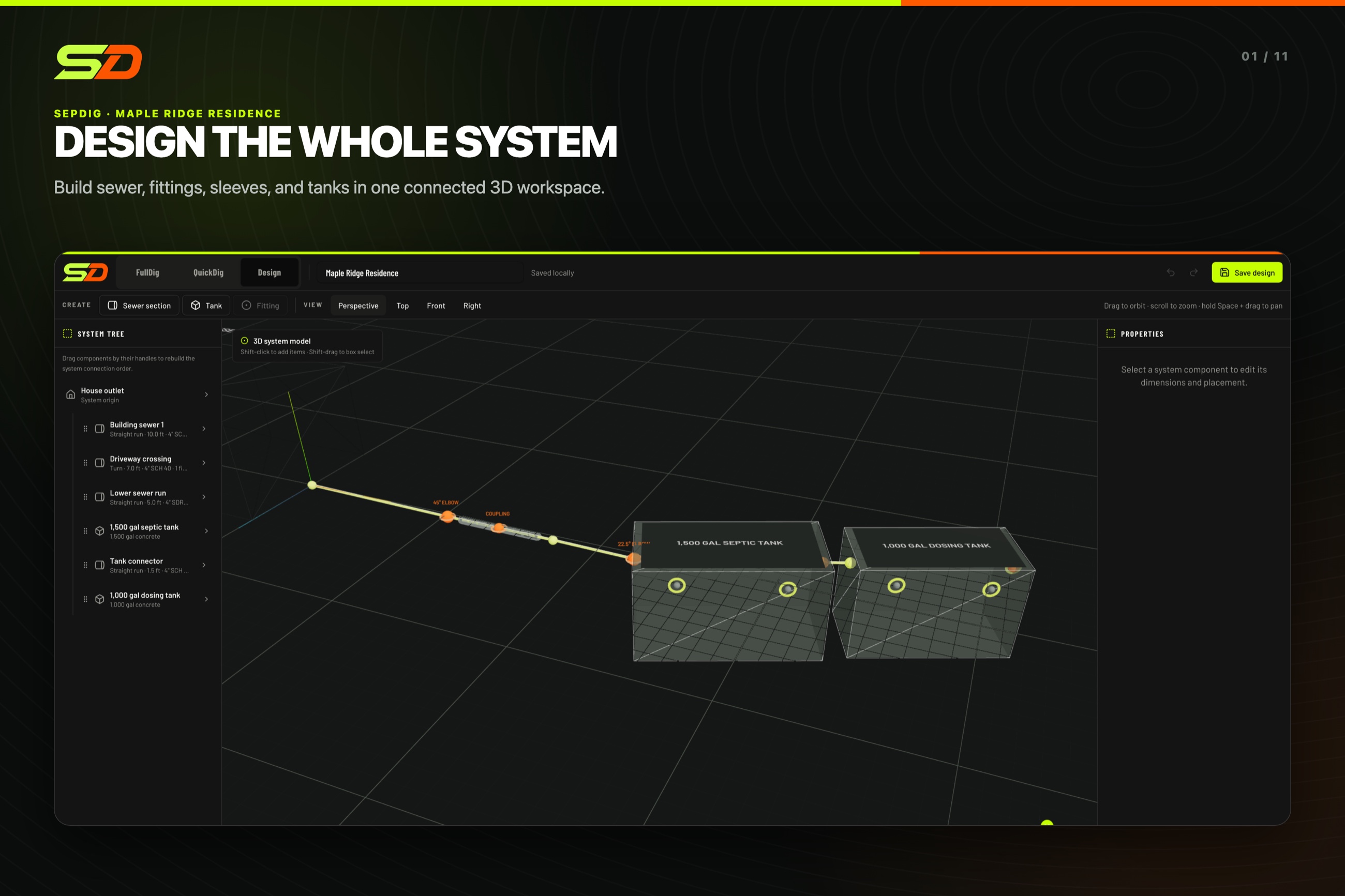Create a new Sewer section
1345x896 pixels.
click(140, 306)
